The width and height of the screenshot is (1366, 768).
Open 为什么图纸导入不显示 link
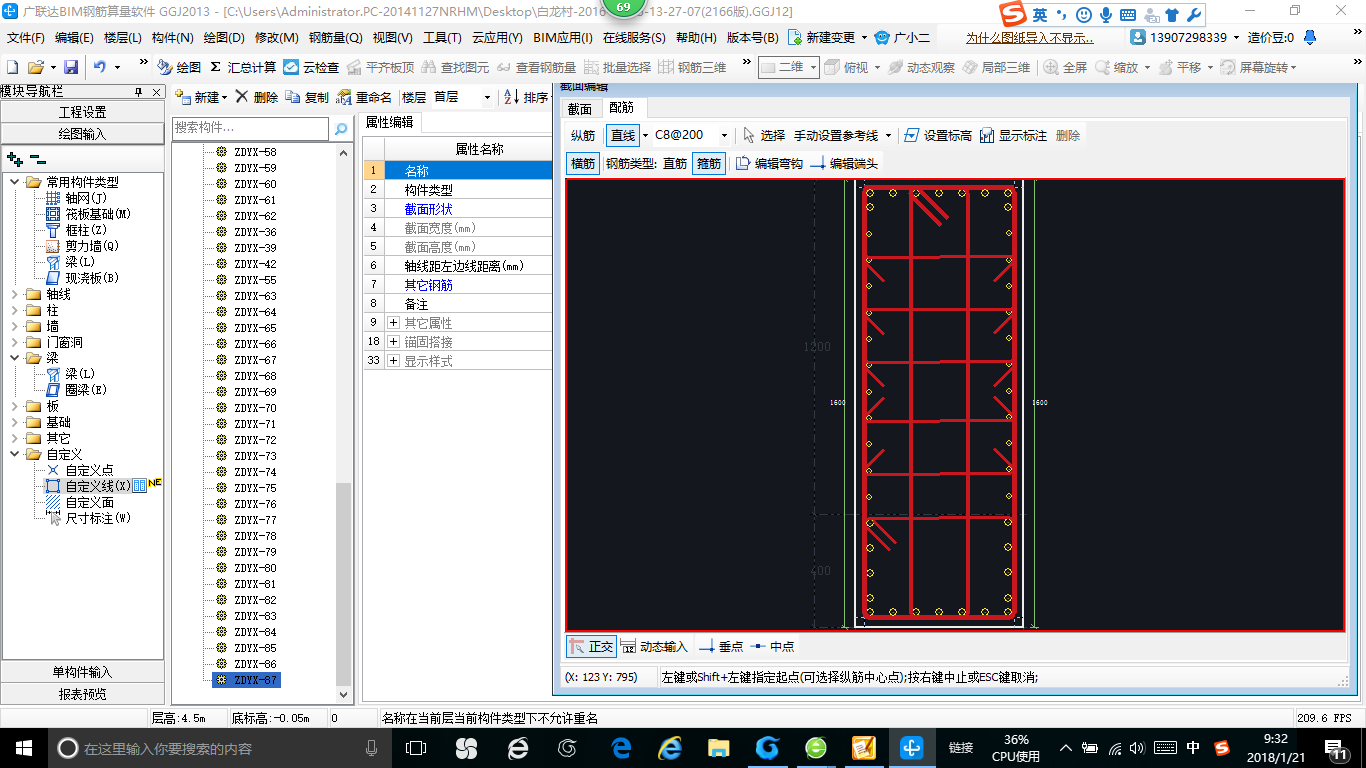pyautogui.click(x=1030, y=37)
